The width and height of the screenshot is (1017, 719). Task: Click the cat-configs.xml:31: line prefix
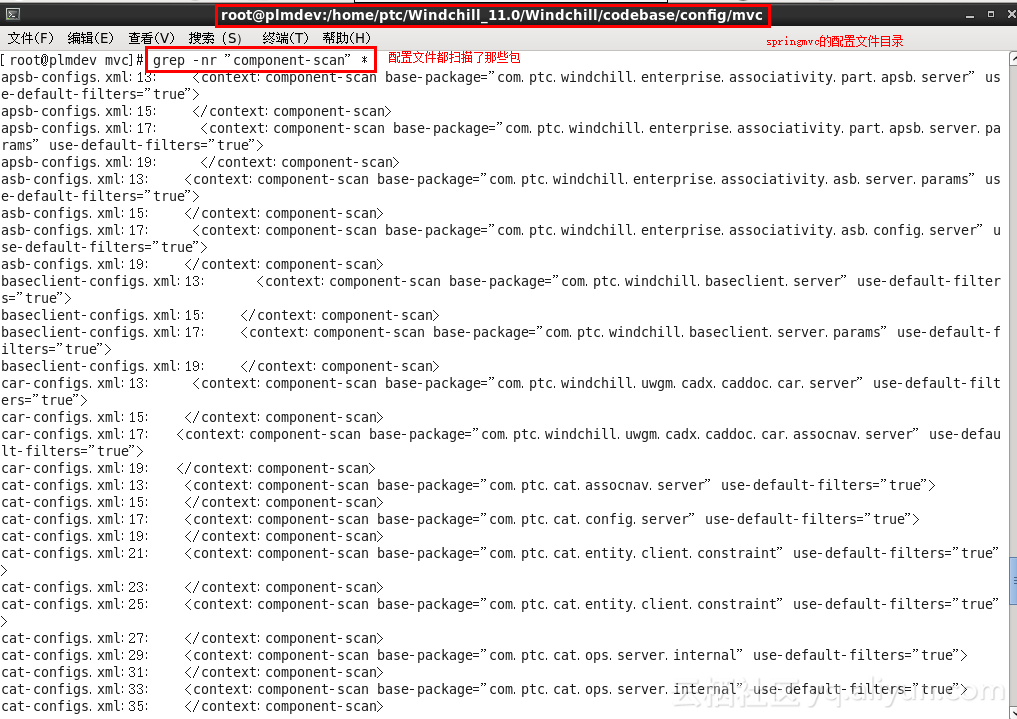point(75,672)
